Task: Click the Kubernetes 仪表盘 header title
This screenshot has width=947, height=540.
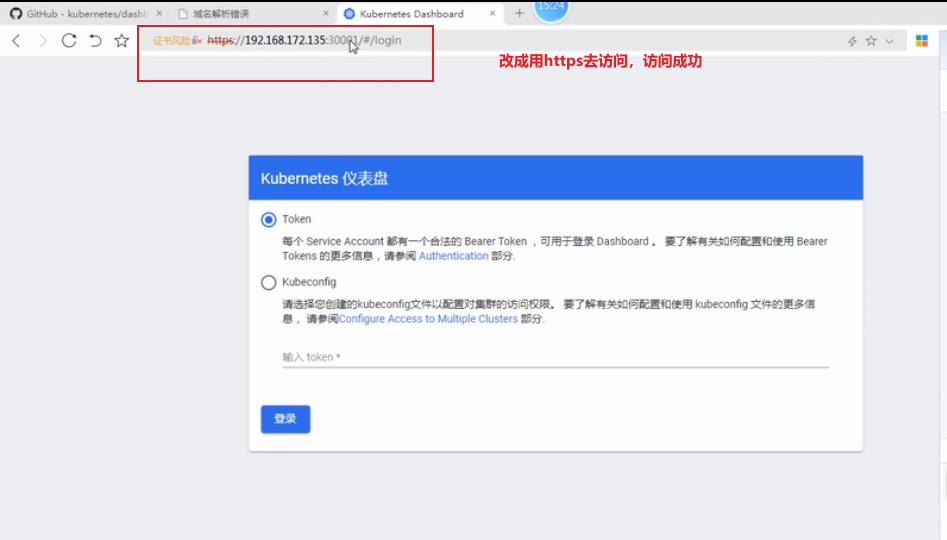Action: tap(324, 178)
